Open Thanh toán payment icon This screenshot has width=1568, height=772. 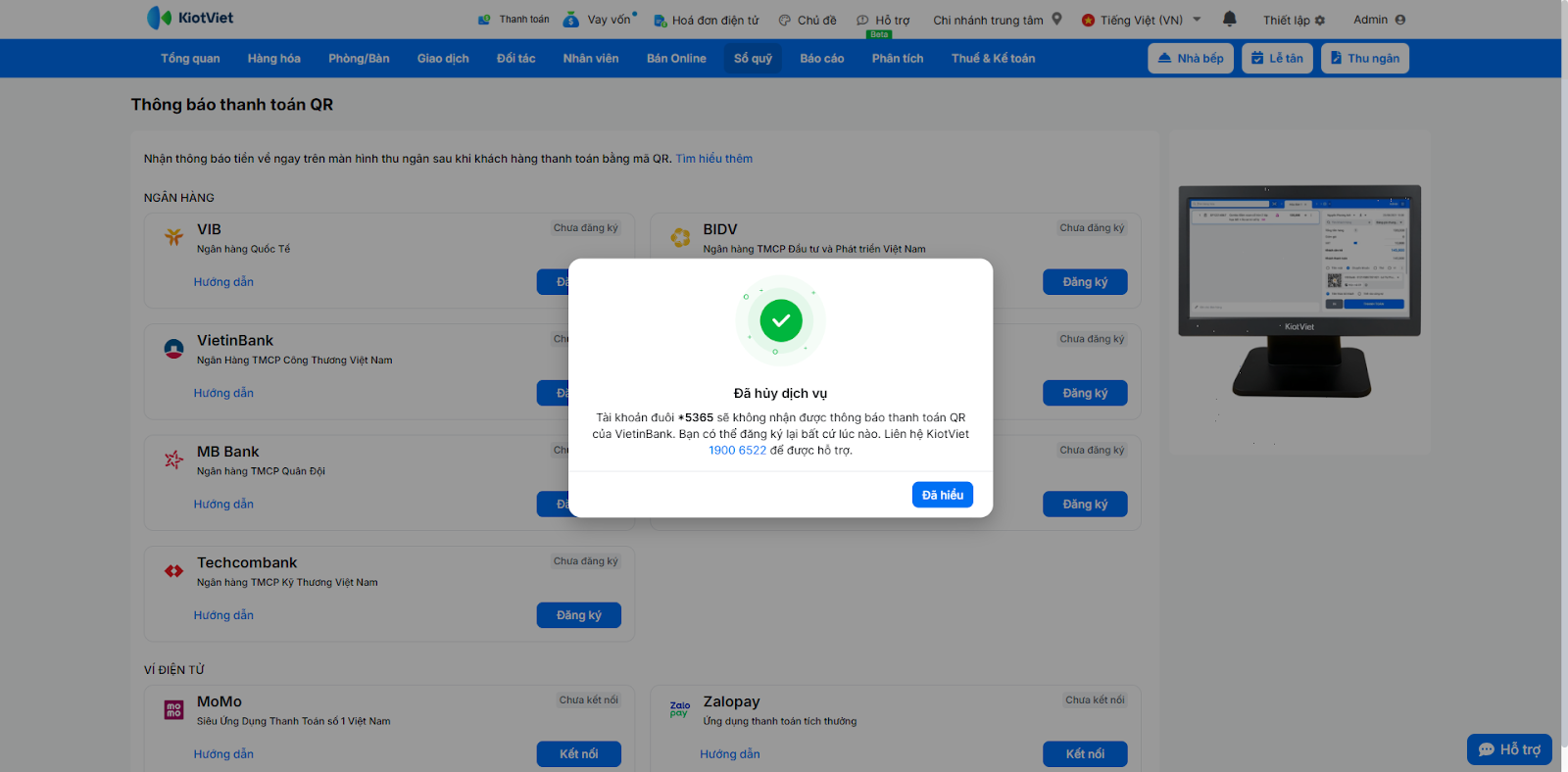click(484, 20)
